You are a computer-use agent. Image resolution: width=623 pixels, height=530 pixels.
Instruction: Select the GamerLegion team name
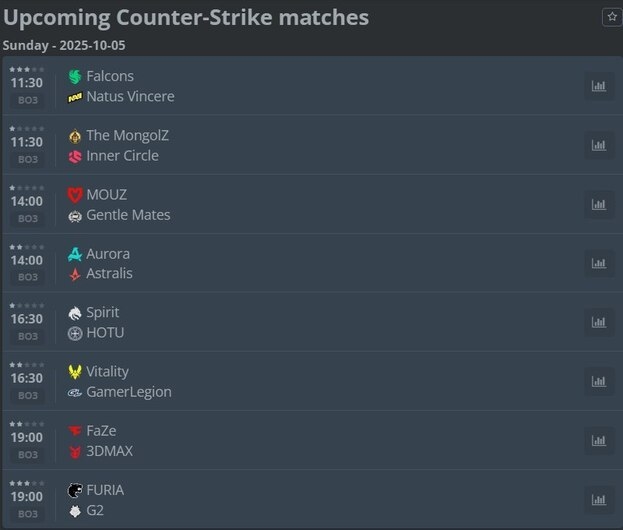pyautogui.click(x=129, y=392)
